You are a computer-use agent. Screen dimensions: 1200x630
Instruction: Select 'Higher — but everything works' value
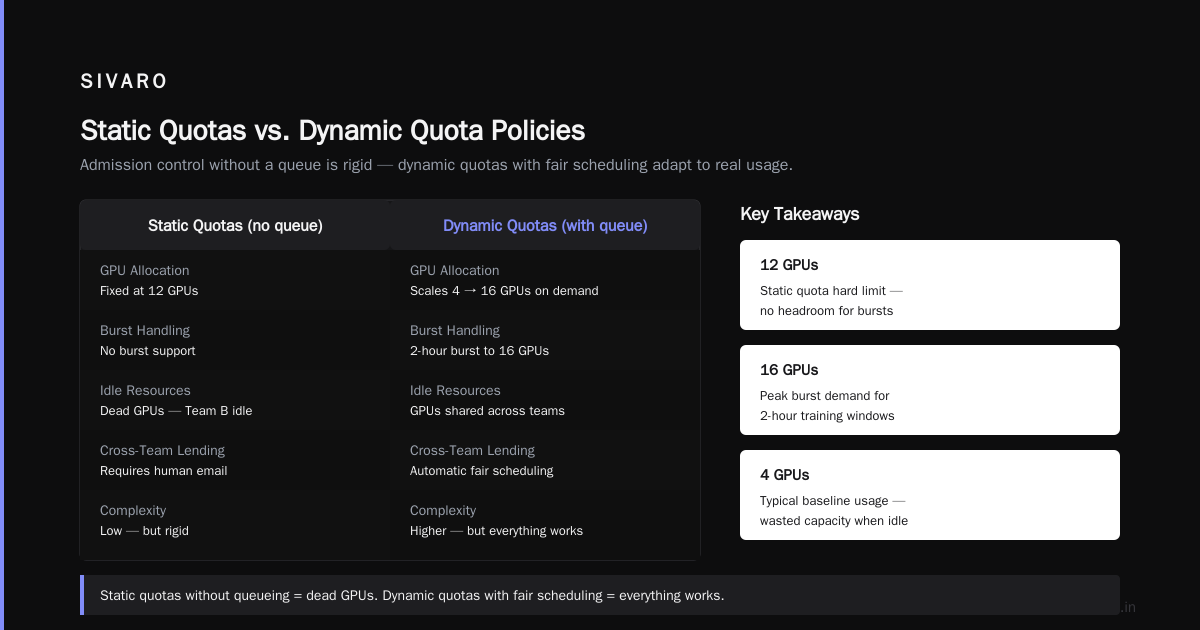(x=496, y=531)
